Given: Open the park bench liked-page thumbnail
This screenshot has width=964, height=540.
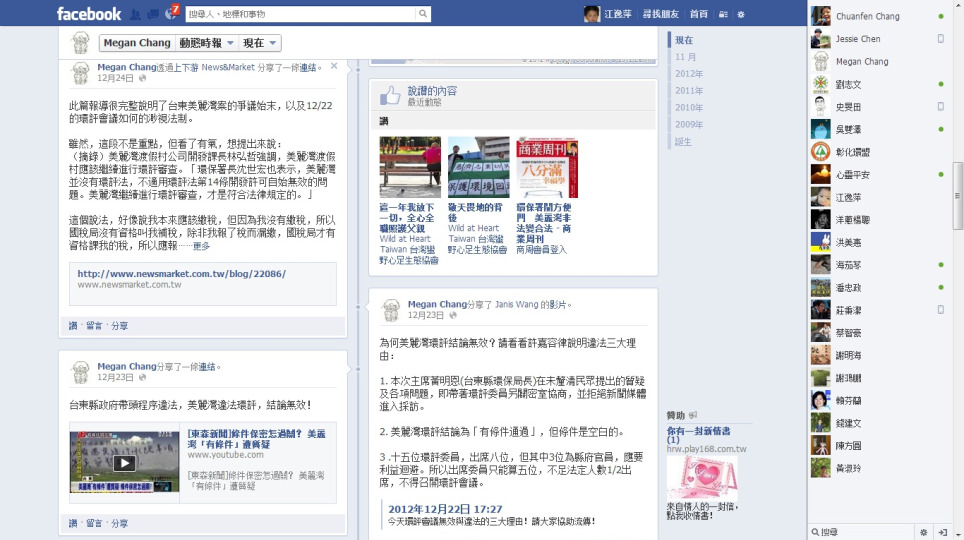Looking at the screenshot, I should [x=410, y=167].
